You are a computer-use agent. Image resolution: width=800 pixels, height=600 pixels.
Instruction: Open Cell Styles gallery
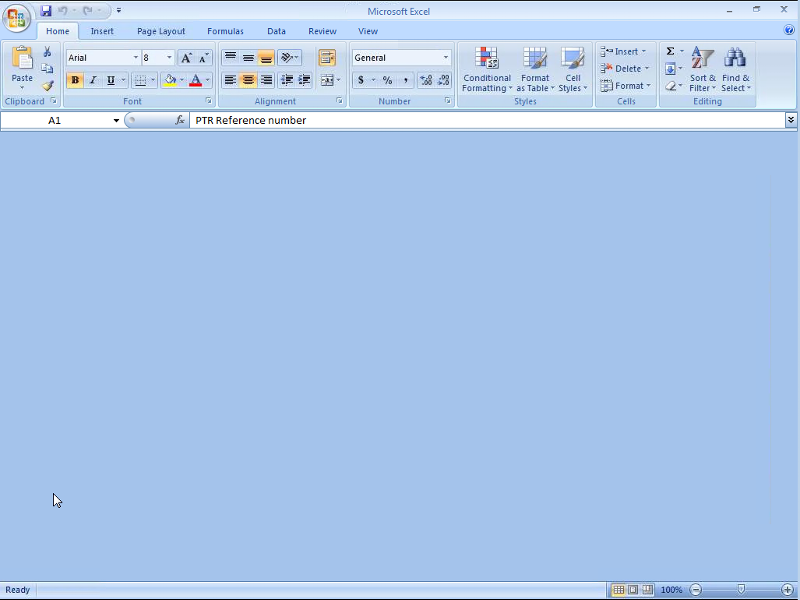pos(572,69)
